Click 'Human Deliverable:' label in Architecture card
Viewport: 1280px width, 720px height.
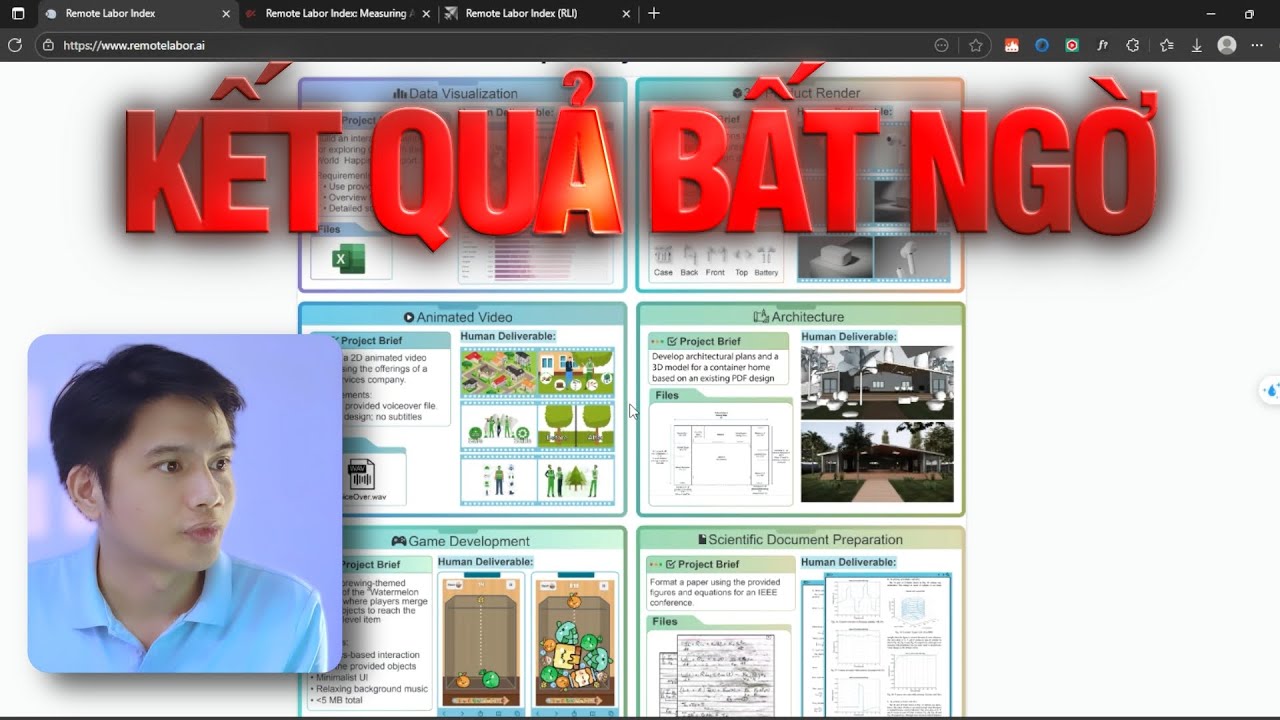(849, 337)
